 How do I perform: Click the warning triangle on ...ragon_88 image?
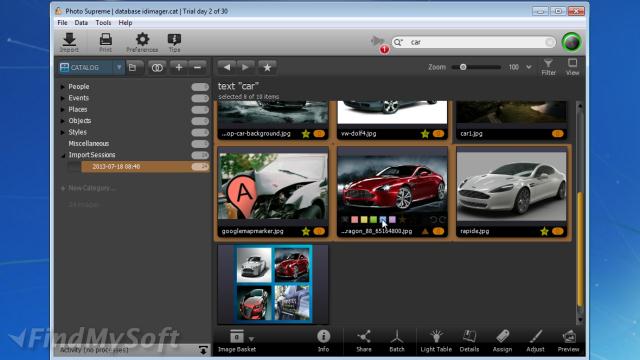(x=425, y=231)
